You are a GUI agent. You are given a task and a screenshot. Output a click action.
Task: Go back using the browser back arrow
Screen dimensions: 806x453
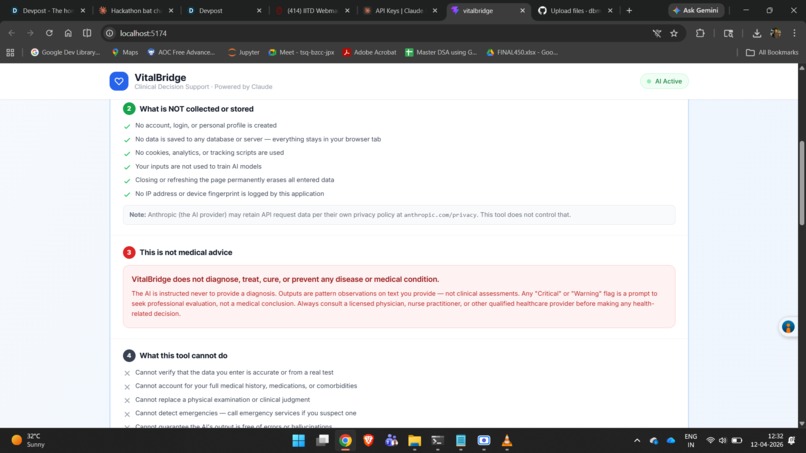tap(11, 33)
